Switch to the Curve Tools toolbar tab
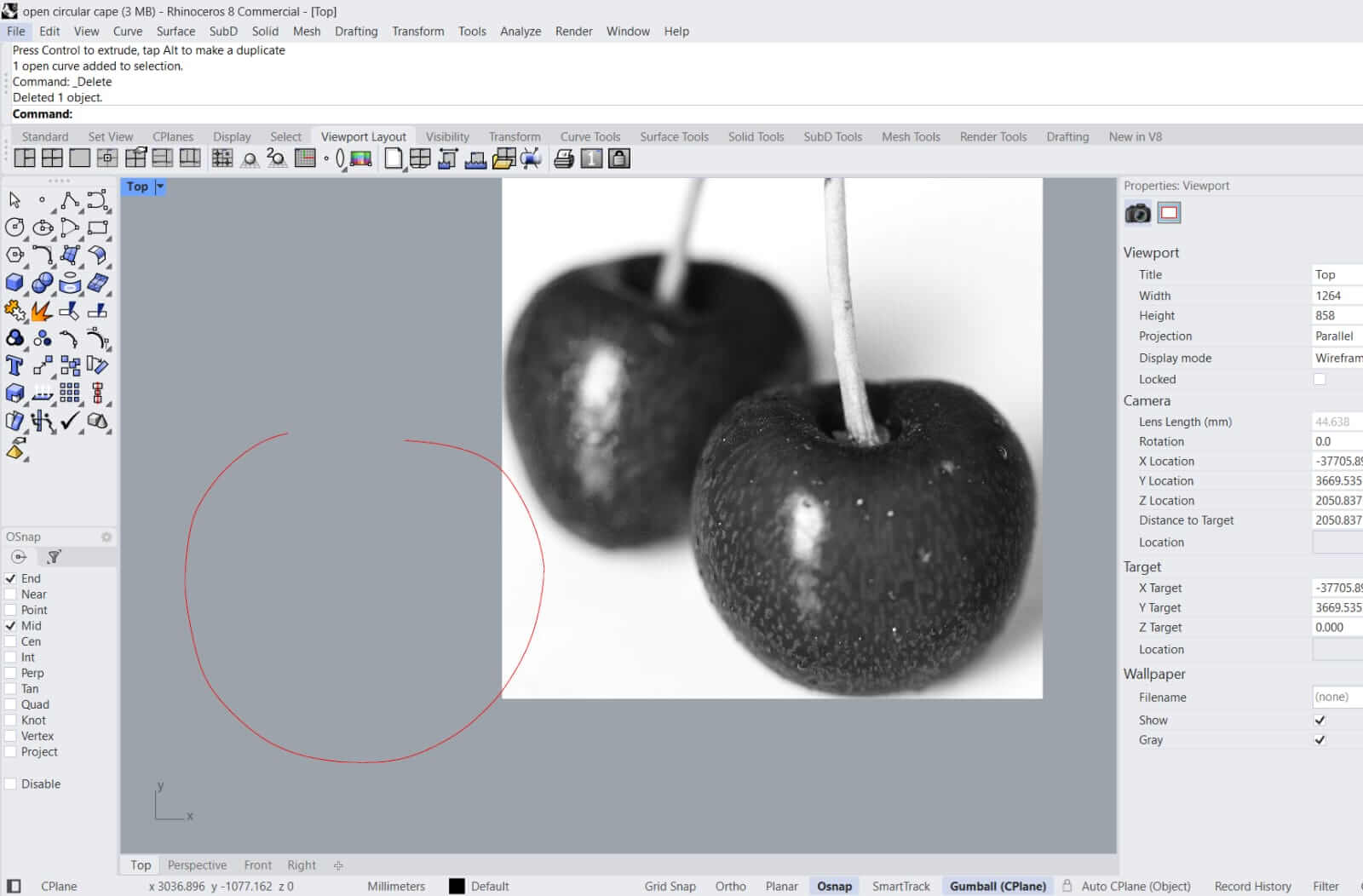This screenshot has height=896, width=1363. (x=589, y=136)
